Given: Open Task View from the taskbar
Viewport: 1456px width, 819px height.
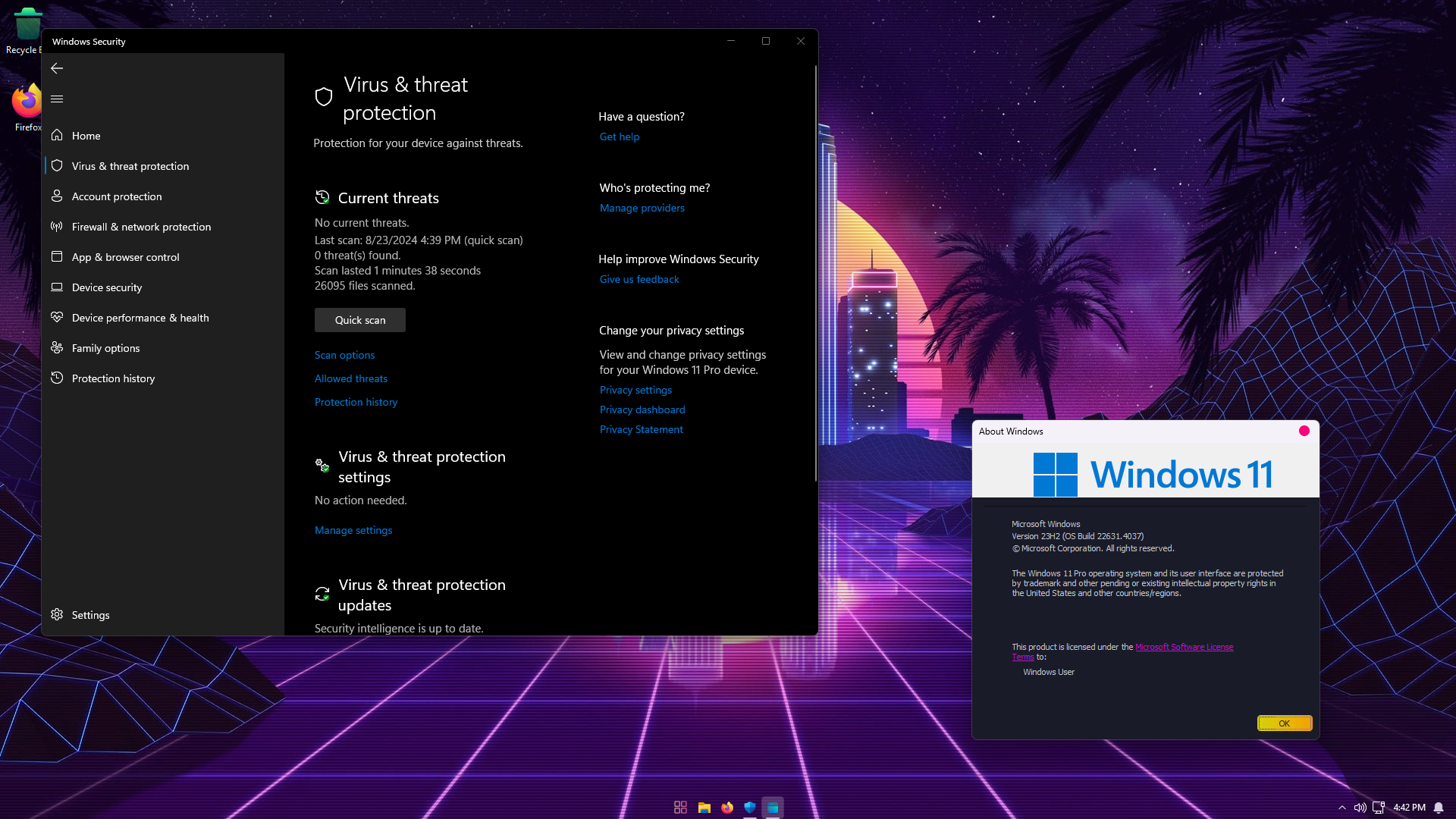Looking at the screenshot, I should coord(680,808).
